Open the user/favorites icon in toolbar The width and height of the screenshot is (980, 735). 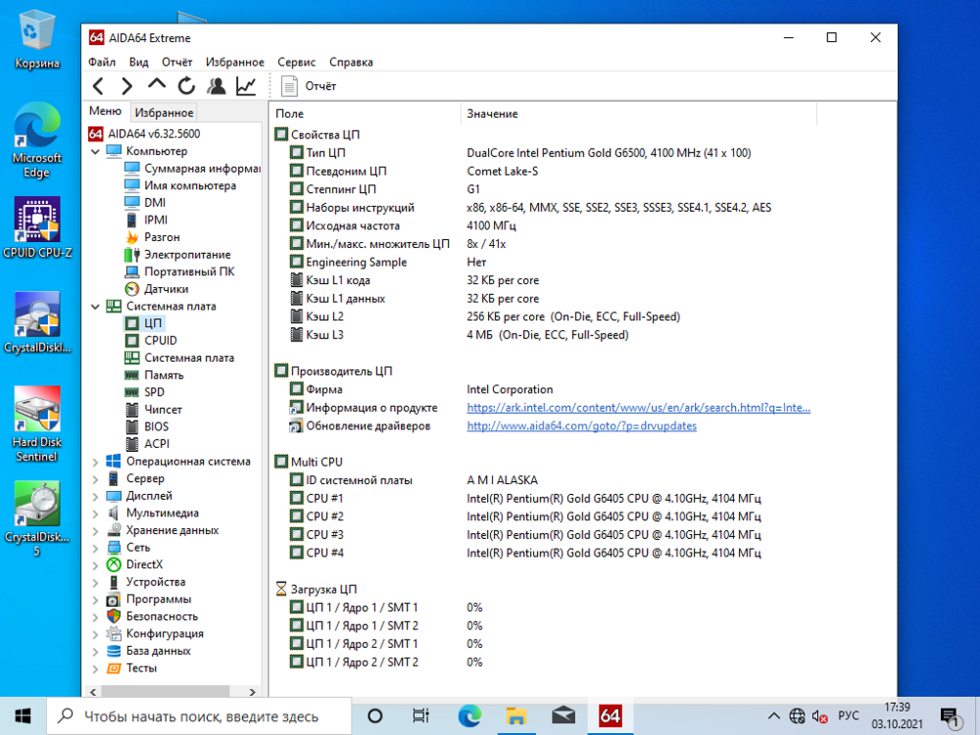[216, 87]
